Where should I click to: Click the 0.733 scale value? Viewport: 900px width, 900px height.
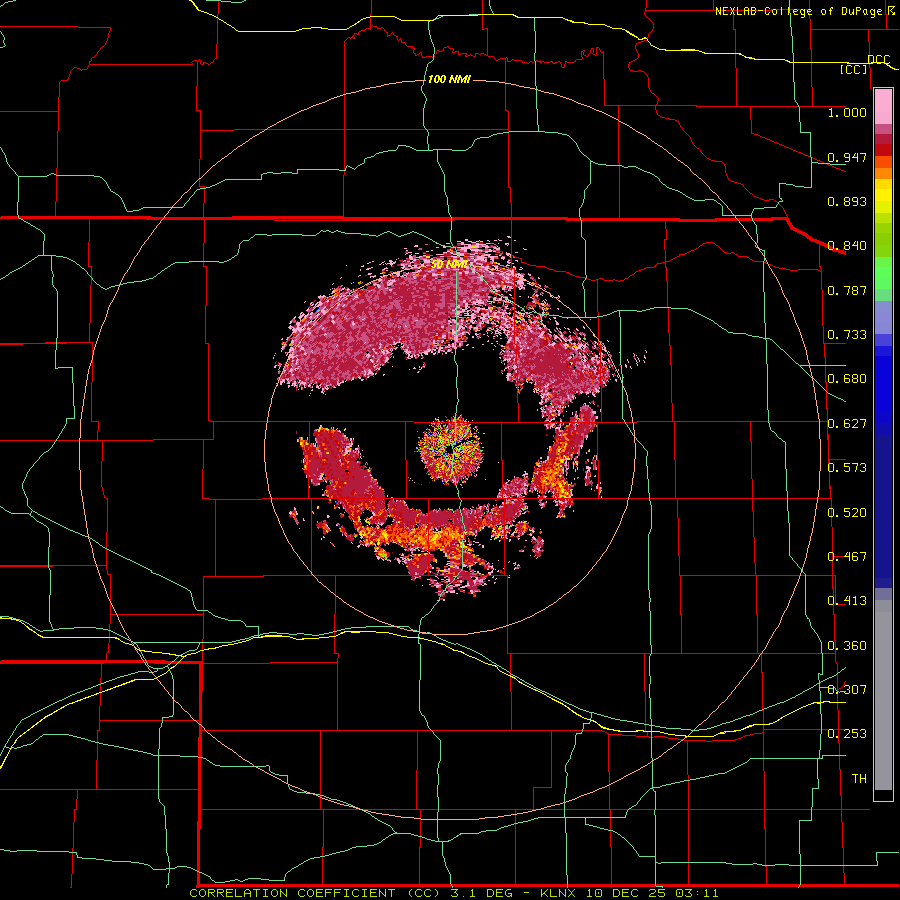847,335
